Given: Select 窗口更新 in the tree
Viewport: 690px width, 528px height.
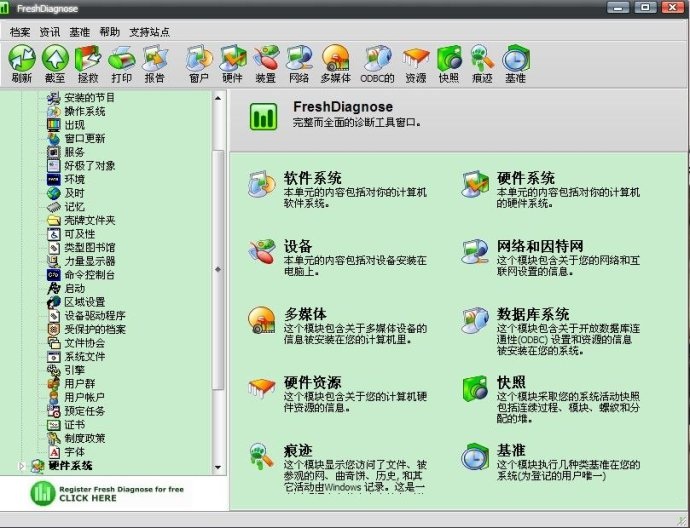Looking at the screenshot, I should (84, 138).
